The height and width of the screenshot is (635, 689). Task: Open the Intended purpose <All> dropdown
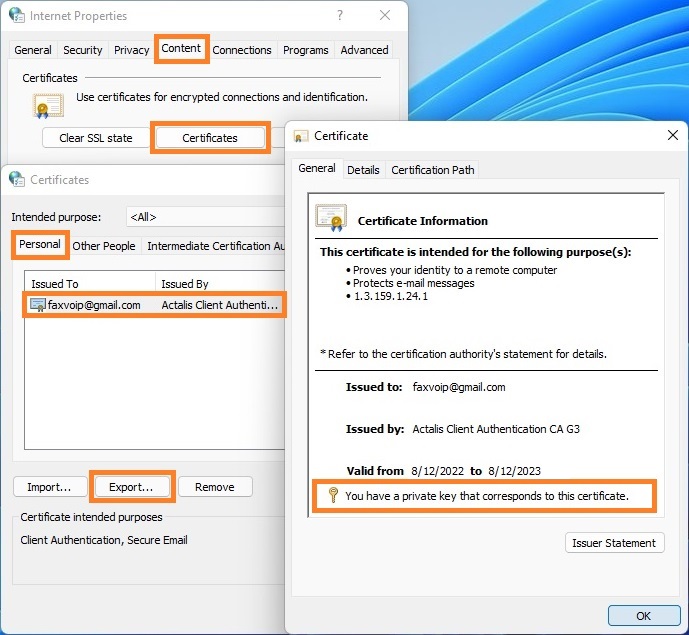point(206,217)
